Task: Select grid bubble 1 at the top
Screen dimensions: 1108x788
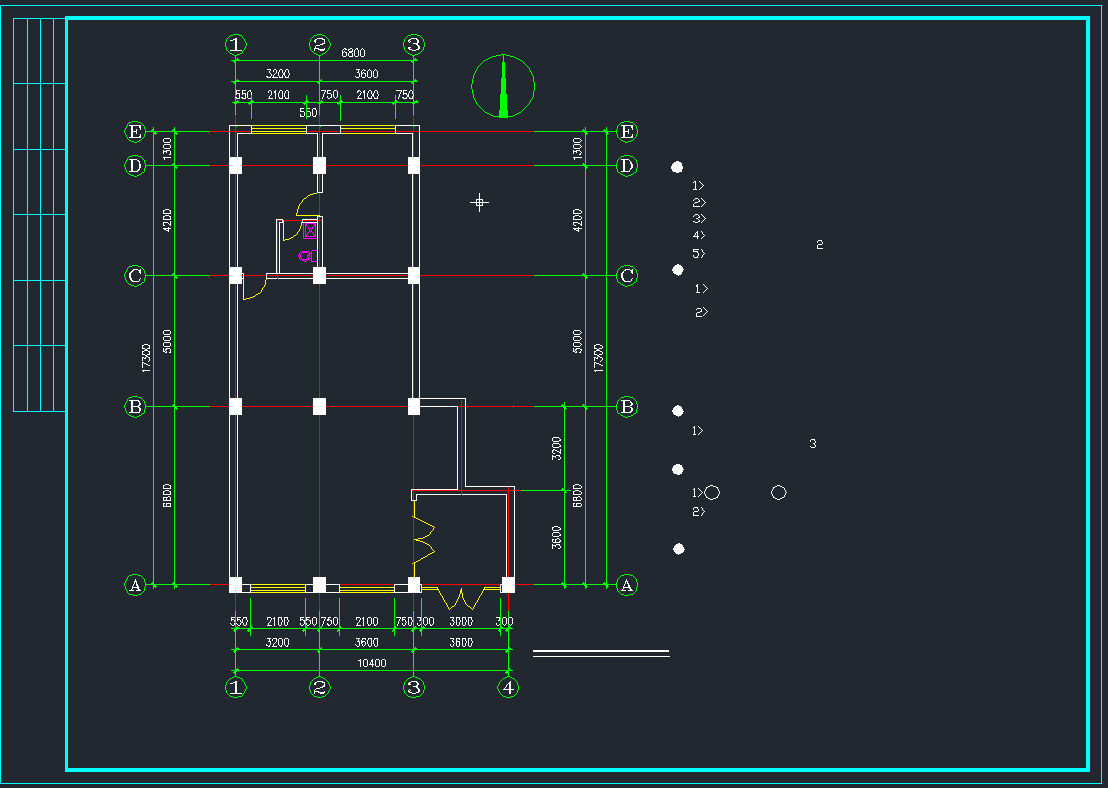Action: coord(235,44)
